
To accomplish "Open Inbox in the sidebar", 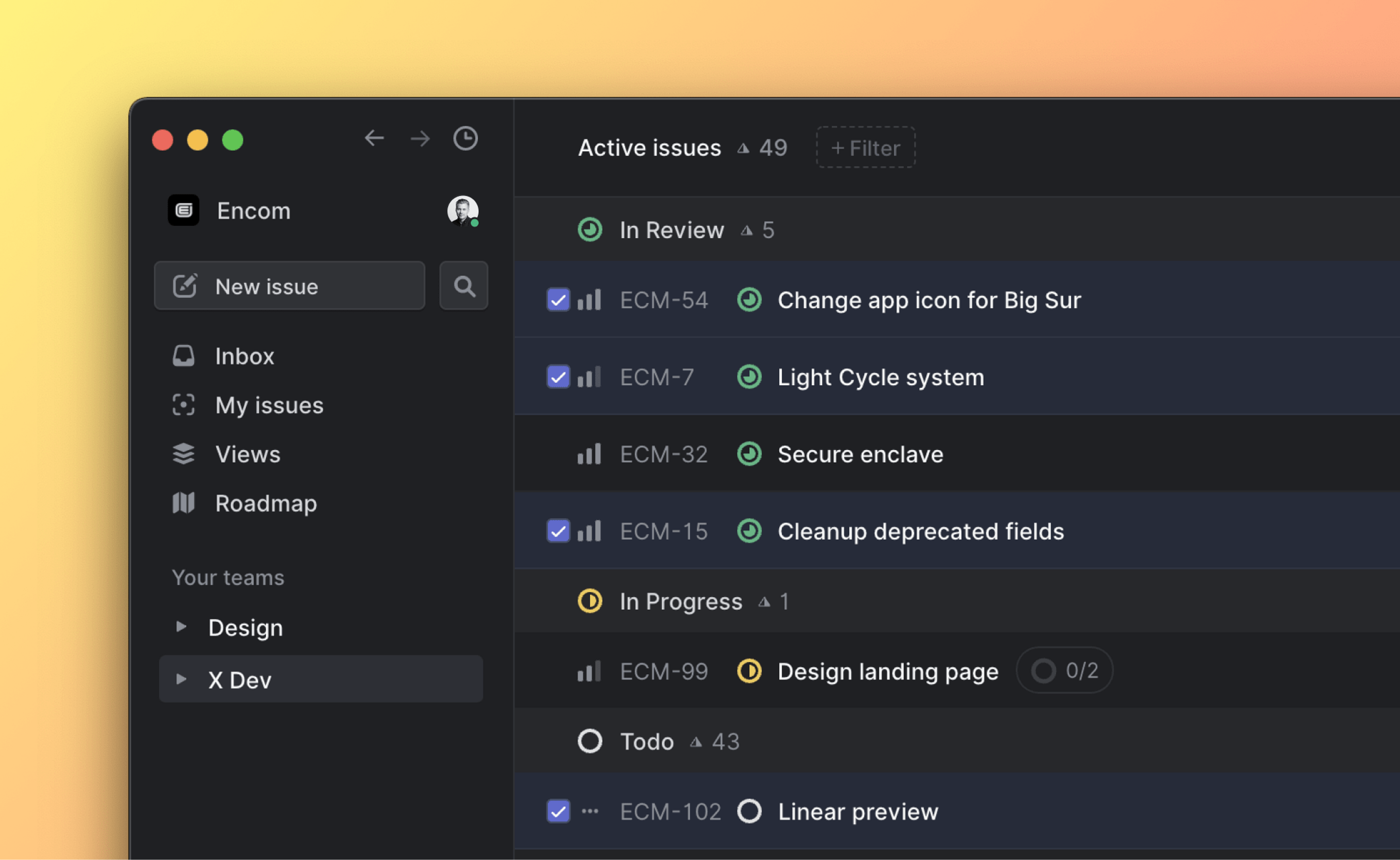I will (x=245, y=357).
